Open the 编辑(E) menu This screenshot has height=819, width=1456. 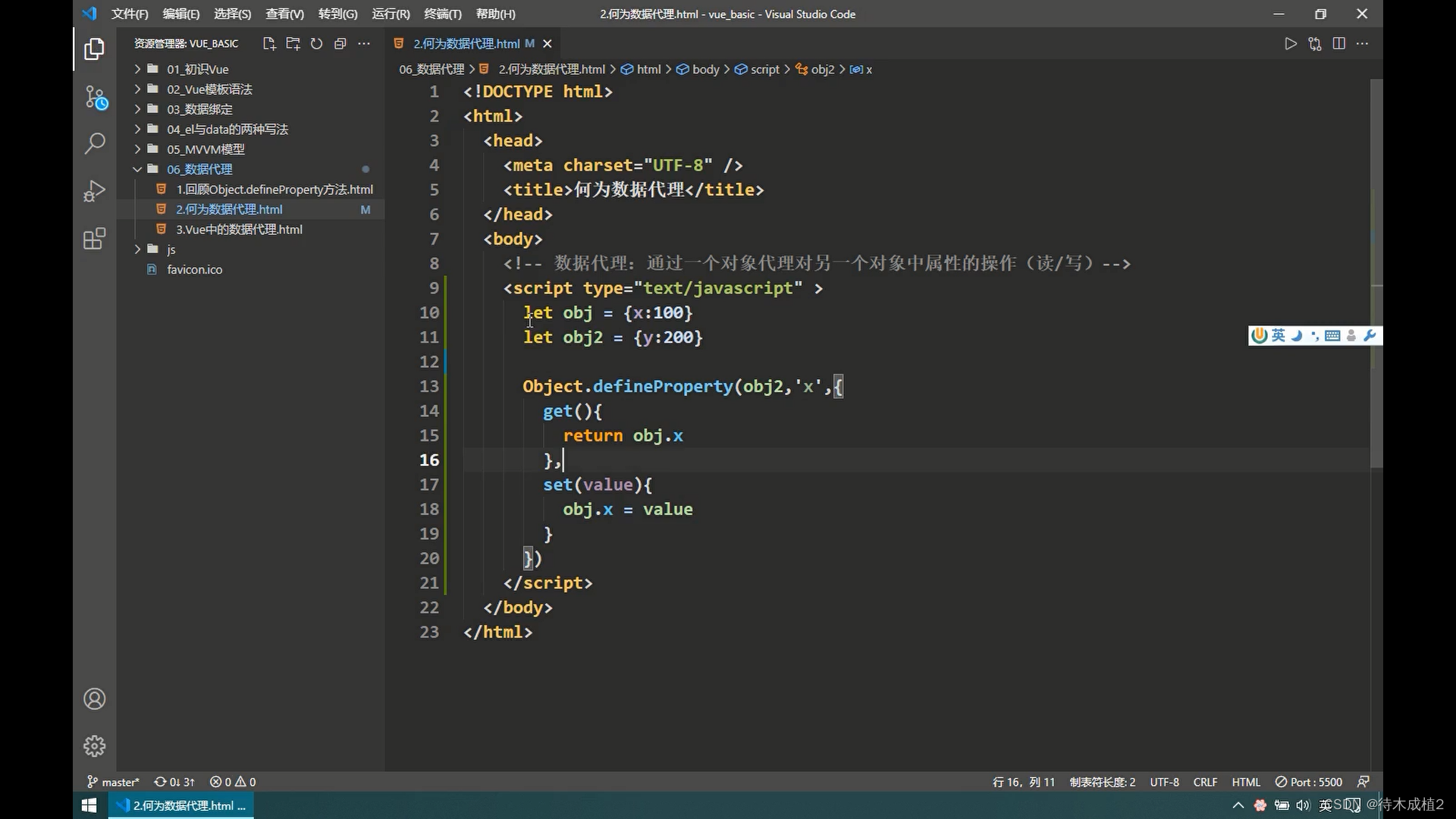pyautogui.click(x=181, y=14)
